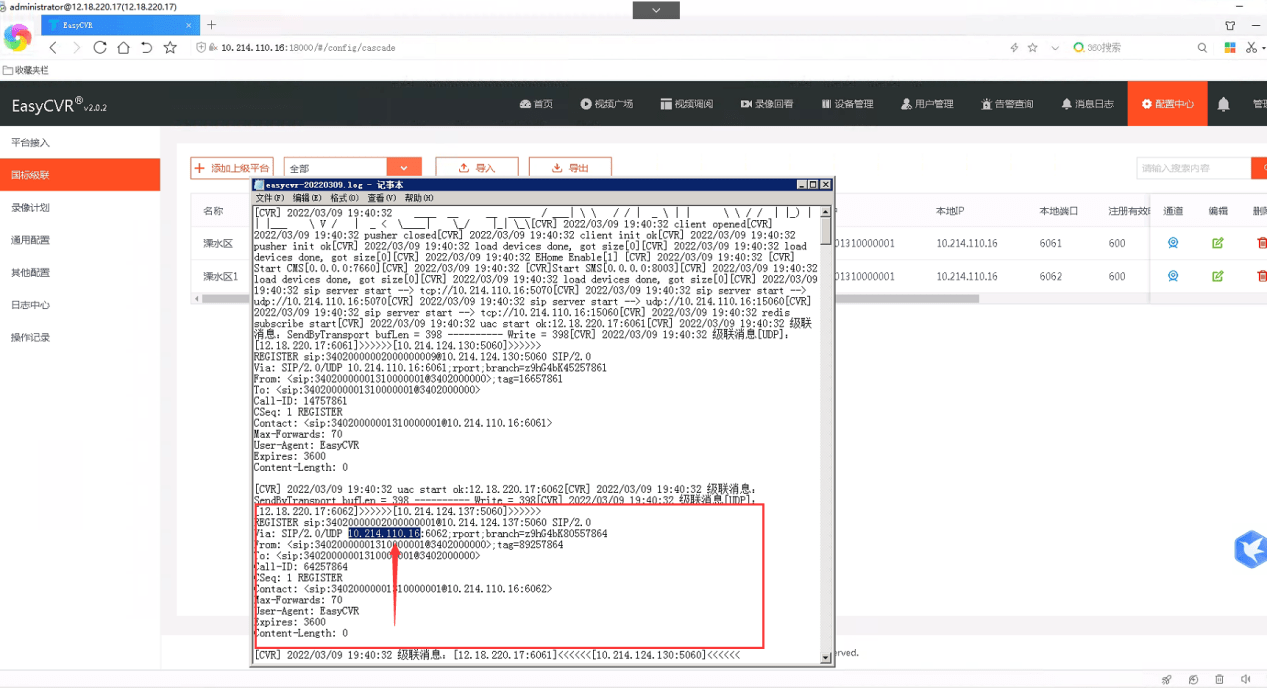Click the rocket accelerator status icon
Viewport: 1267px width, 688px height.
point(1167,680)
